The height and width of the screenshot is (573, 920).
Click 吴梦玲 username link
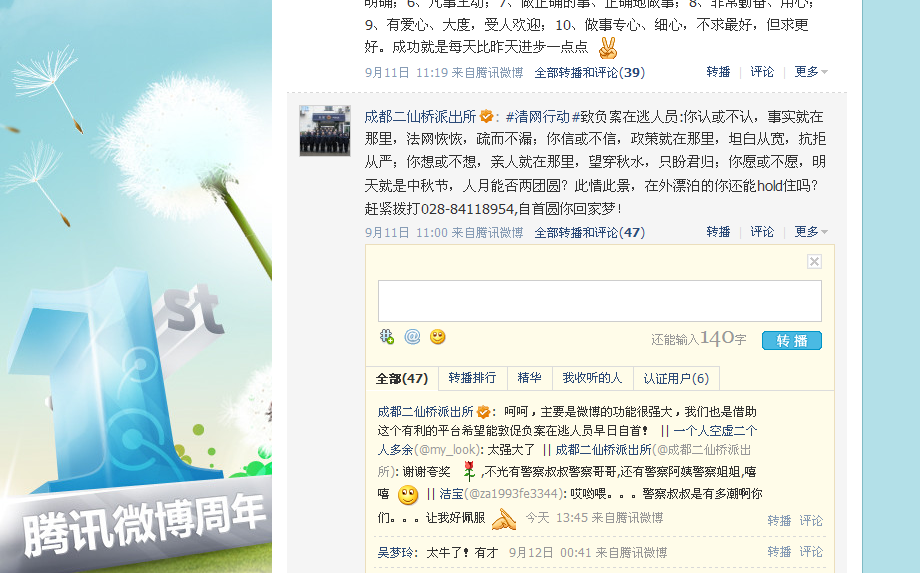click(x=395, y=552)
